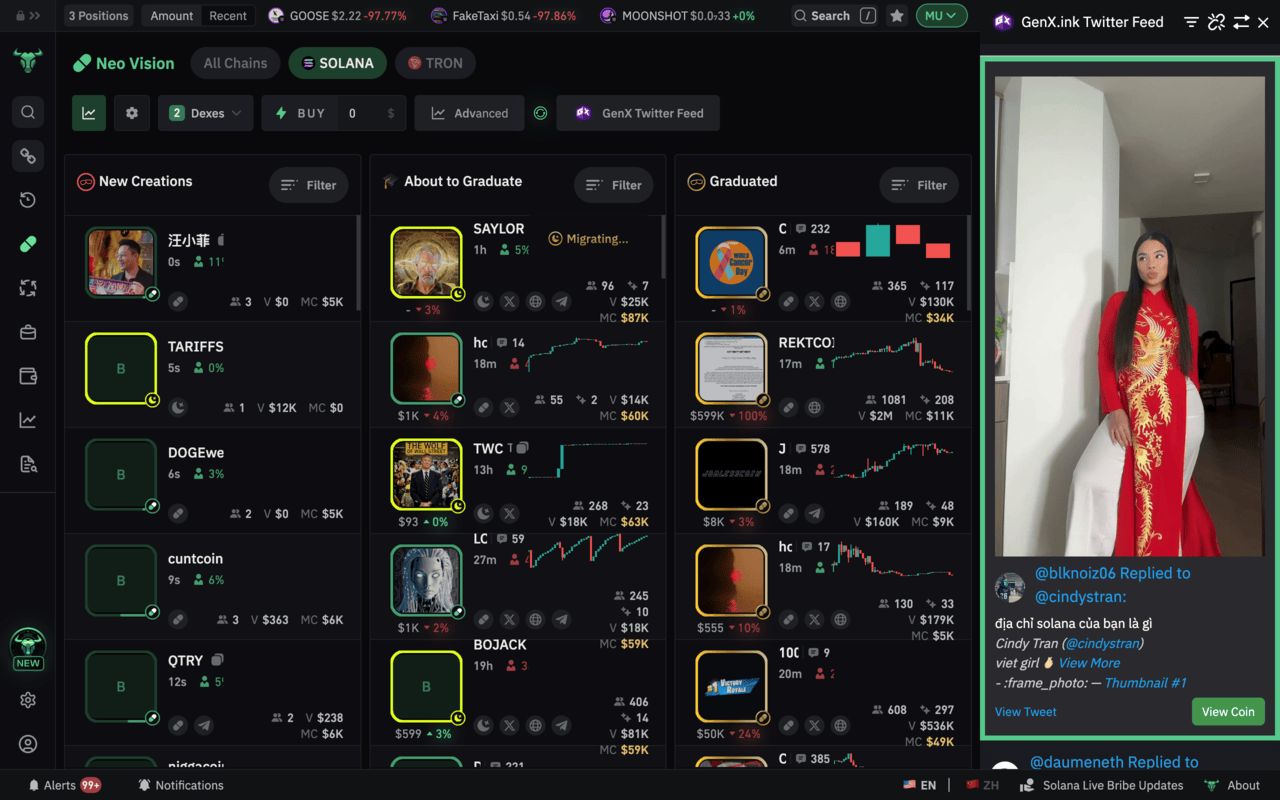This screenshot has width=1280, height=800.
Task: Open the View Tweet link
Action: (x=1025, y=712)
